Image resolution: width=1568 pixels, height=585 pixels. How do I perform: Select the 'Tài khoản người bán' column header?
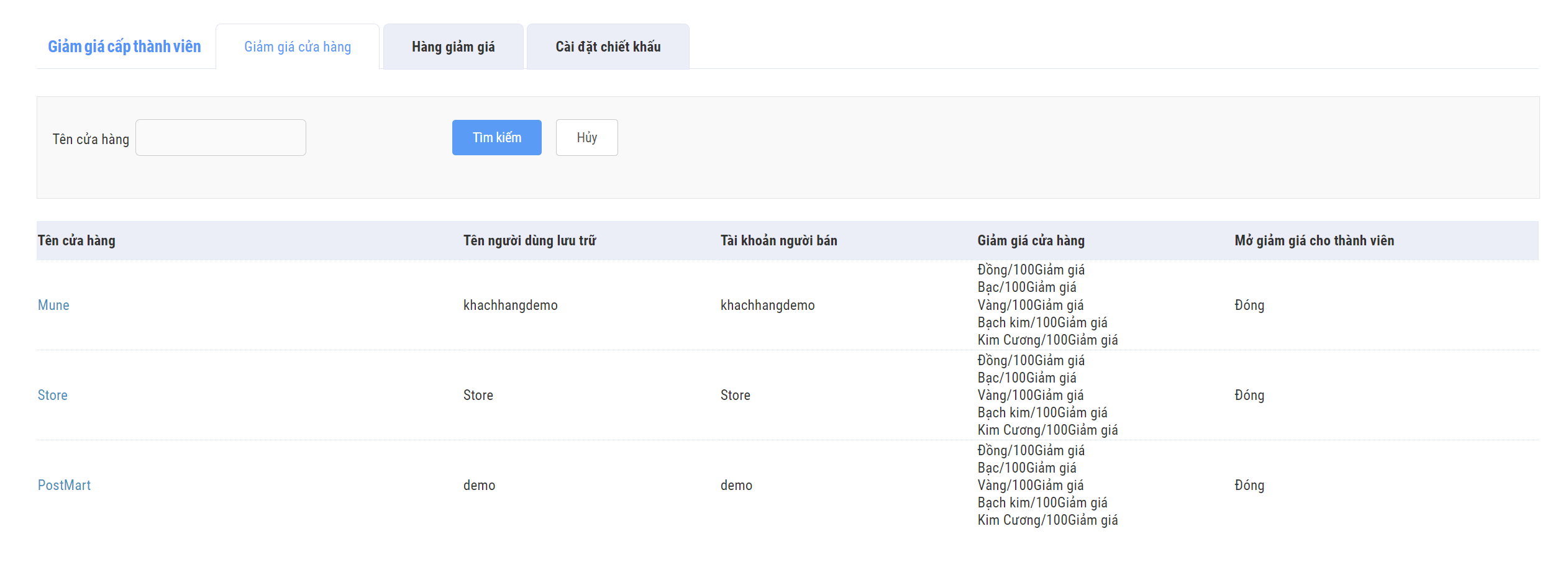778,241
